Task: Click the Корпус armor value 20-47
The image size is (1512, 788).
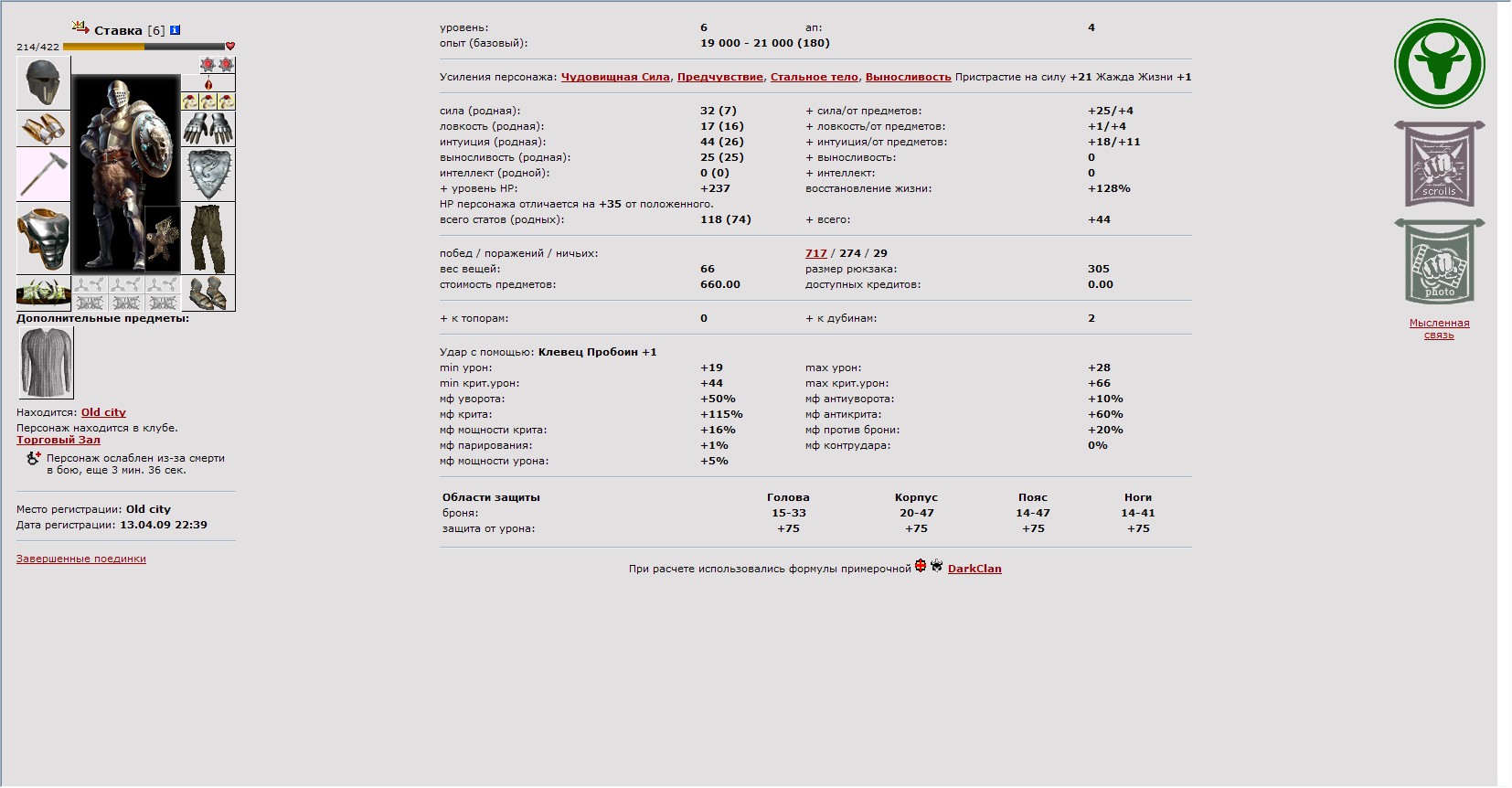Action: point(917,513)
